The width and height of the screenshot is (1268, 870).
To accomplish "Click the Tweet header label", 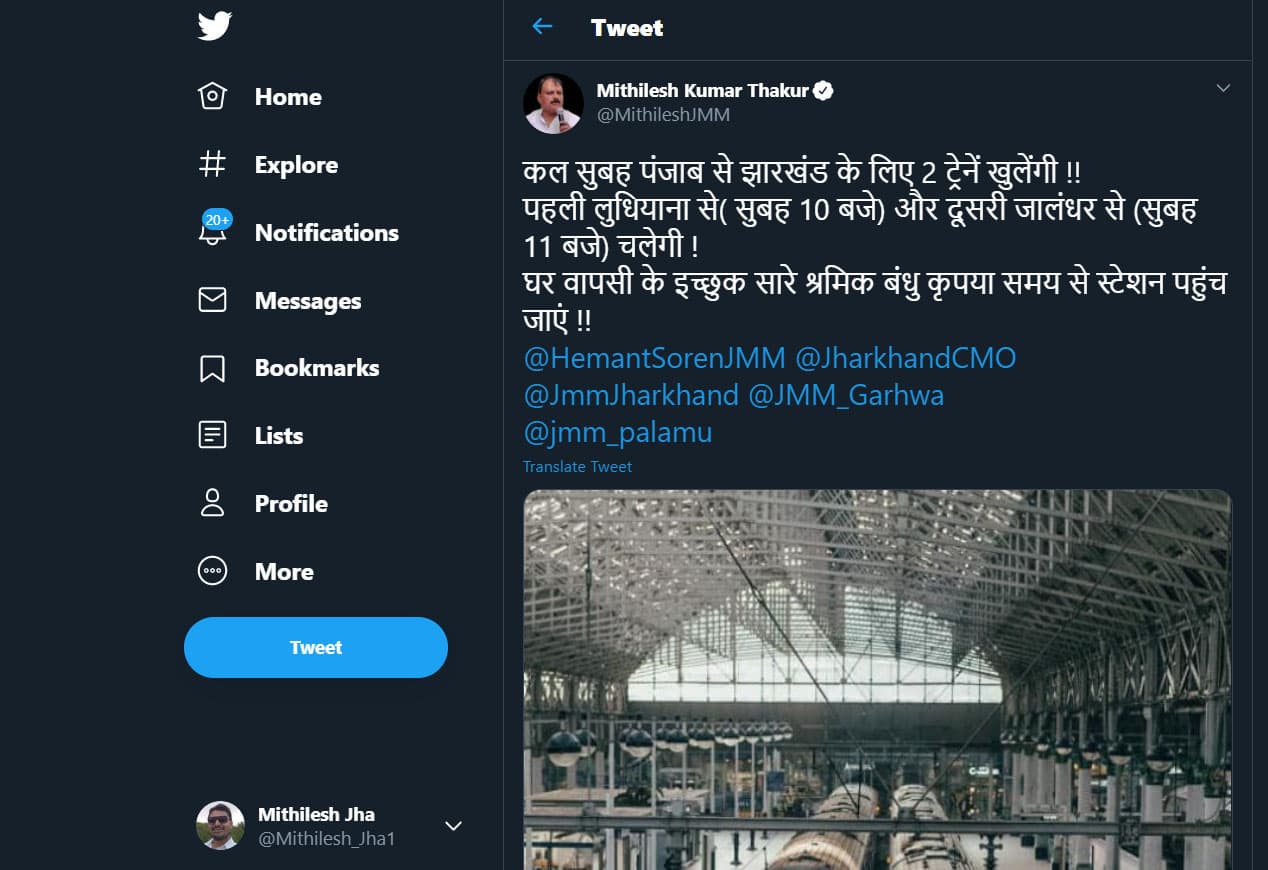I will tap(627, 28).
